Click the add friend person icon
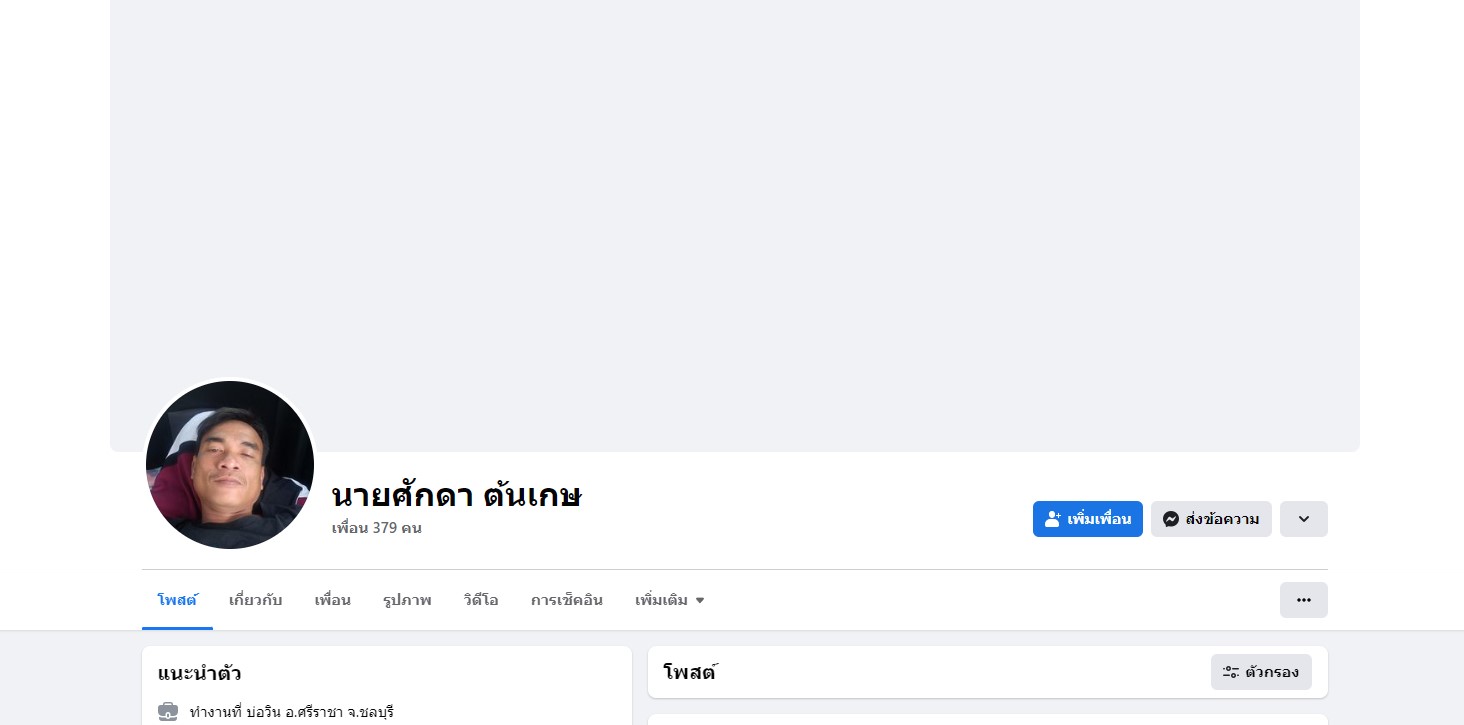Viewport: 1464px width, 725px height. pyautogui.click(x=1052, y=519)
